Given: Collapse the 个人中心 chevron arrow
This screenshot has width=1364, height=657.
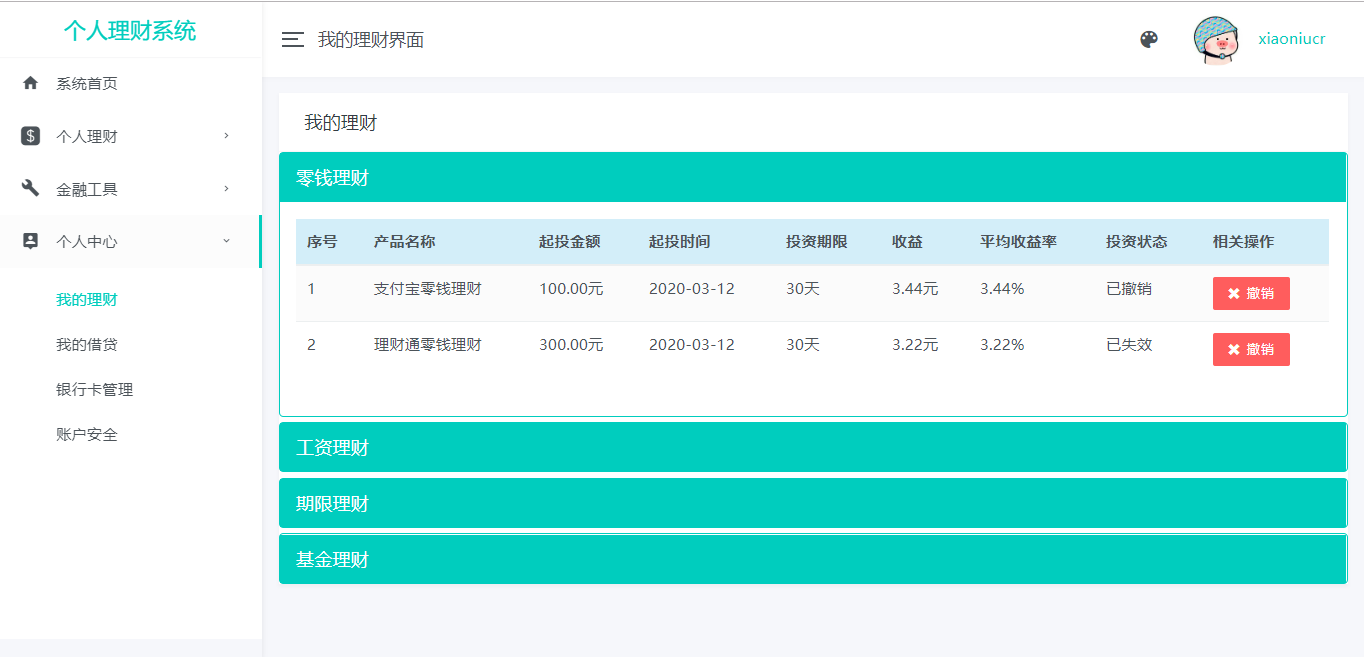Looking at the screenshot, I should (x=227, y=241).
